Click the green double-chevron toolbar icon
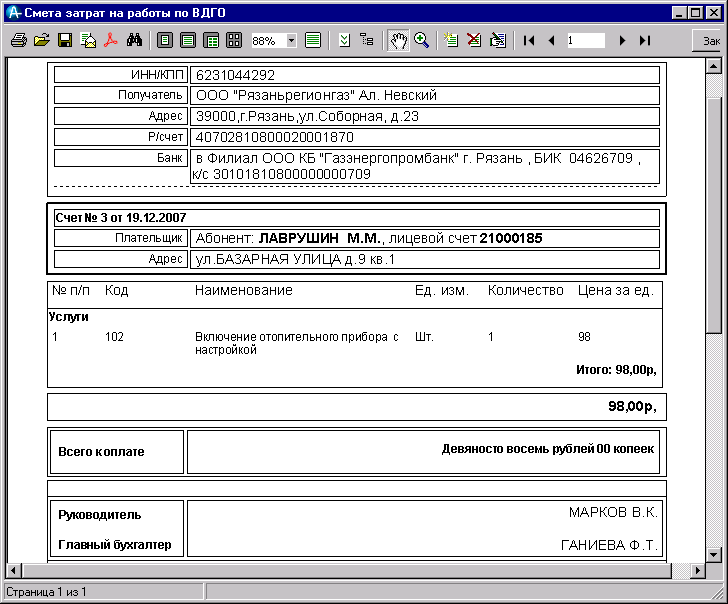Screen dimensions: 728x604 pos(344,41)
